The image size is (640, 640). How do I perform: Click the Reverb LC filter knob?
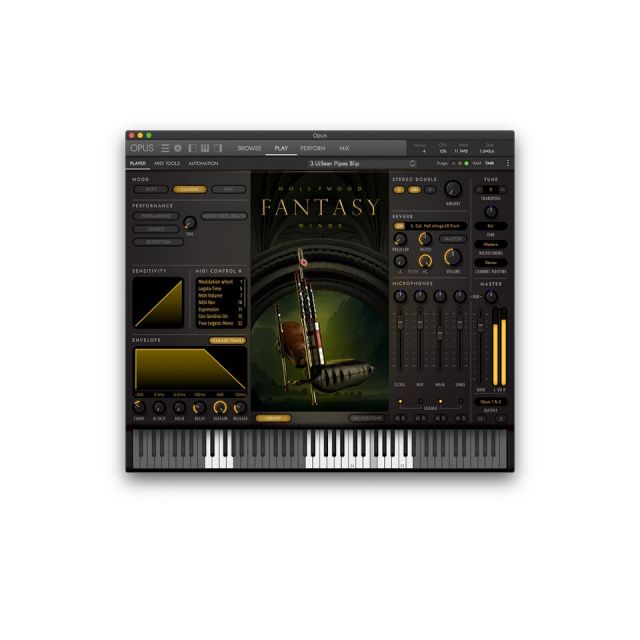[400, 260]
